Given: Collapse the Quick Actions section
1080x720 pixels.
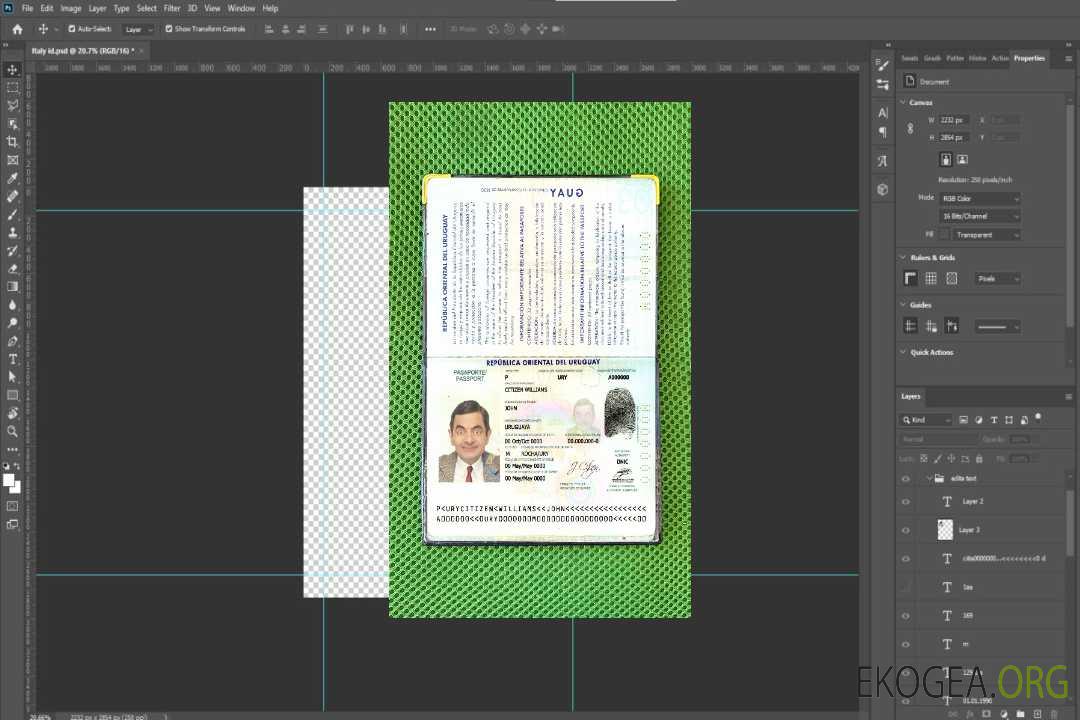Looking at the screenshot, I should coord(903,352).
